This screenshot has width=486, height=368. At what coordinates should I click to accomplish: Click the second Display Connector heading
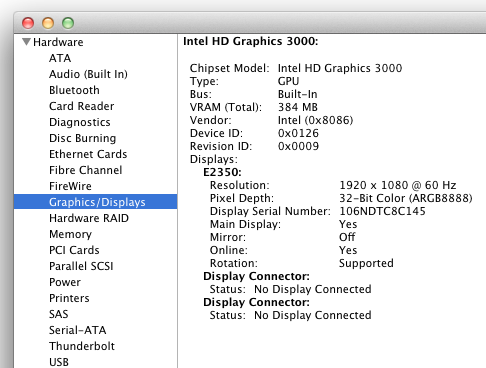(x=256, y=302)
